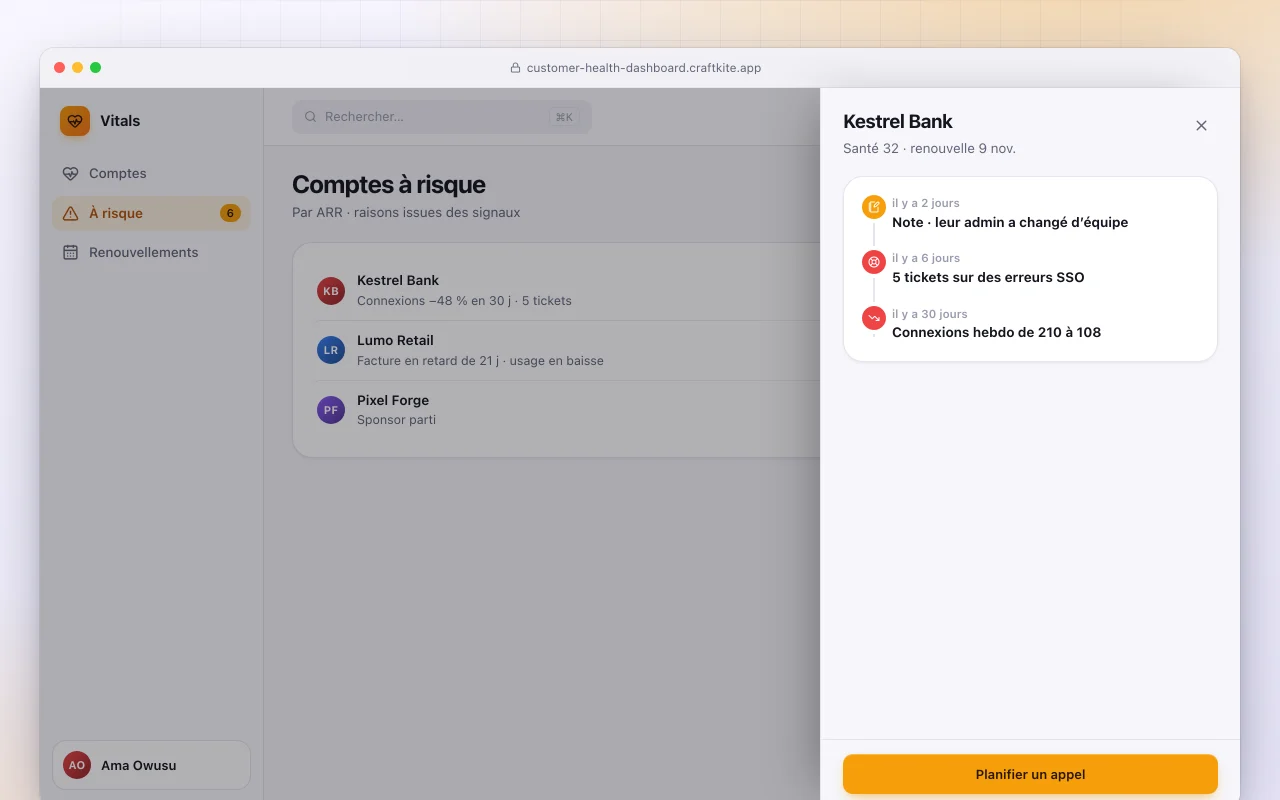This screenshot has width=1280, height=800.
Task: Click the orange note icon in timeline
Action: [x=874, y=207]
